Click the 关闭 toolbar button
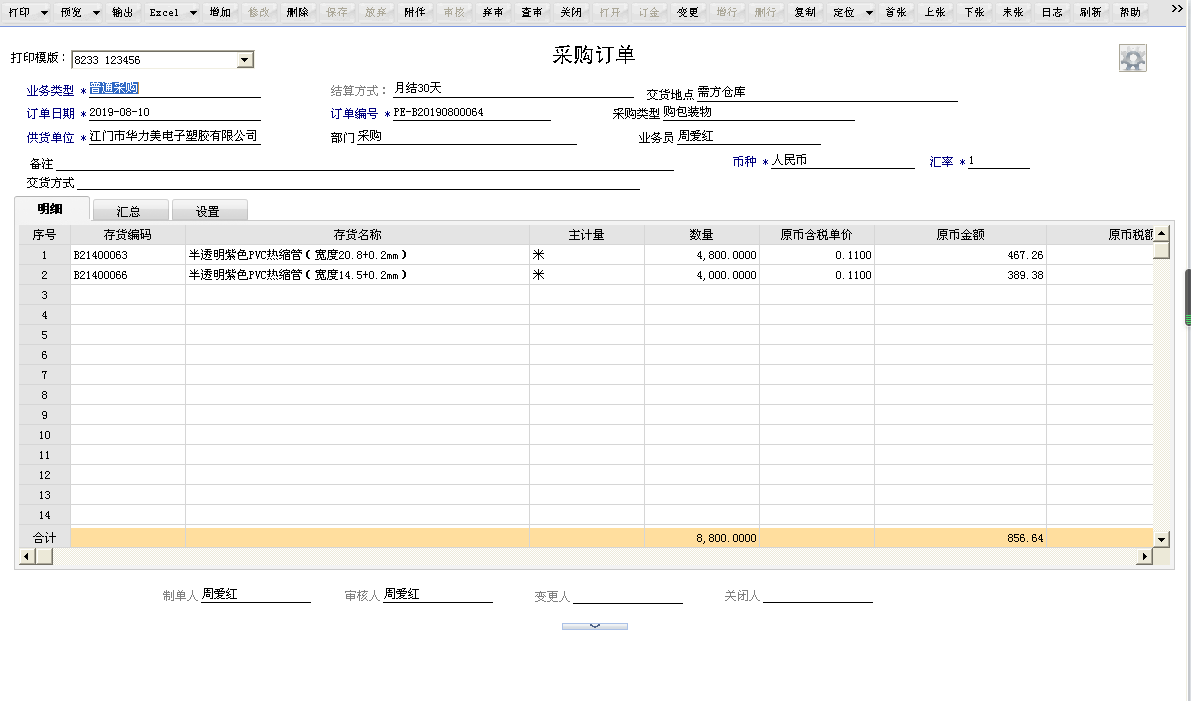 [571, 12]
